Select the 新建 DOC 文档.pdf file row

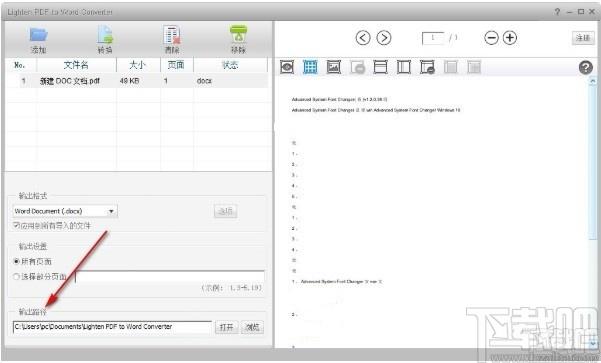[x=137, y=81]
